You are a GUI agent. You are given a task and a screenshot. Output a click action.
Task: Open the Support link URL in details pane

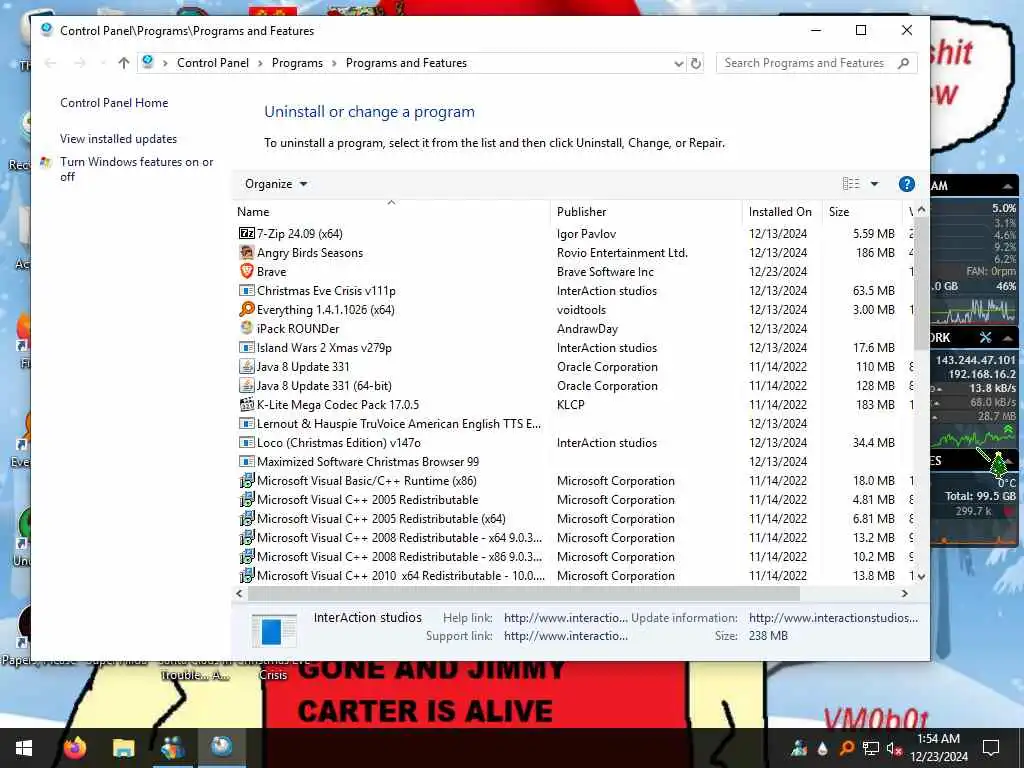566,635
